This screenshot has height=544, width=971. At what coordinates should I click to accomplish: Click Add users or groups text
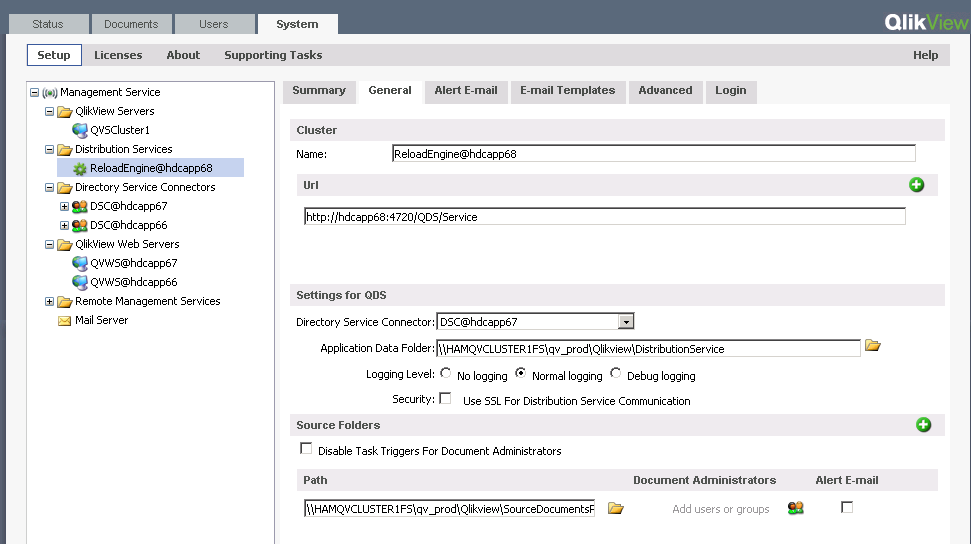tap(720, 509)
